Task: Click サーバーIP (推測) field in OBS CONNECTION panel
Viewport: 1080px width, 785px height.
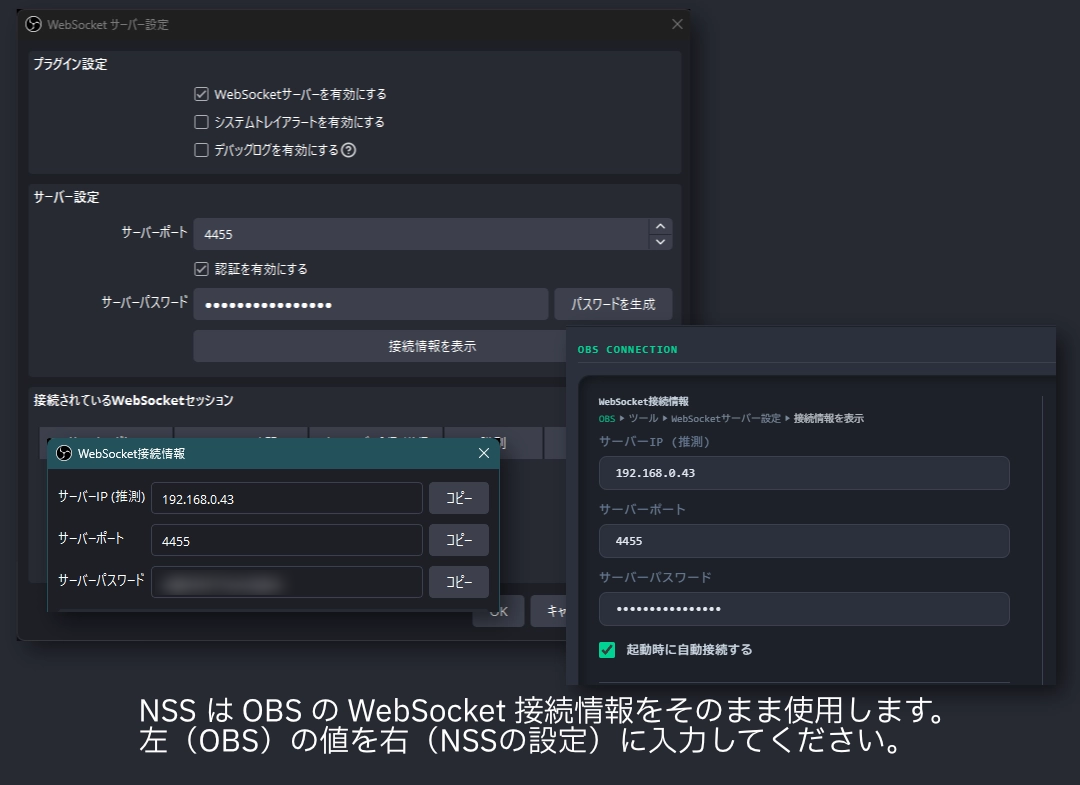Action: pos(804,473)
